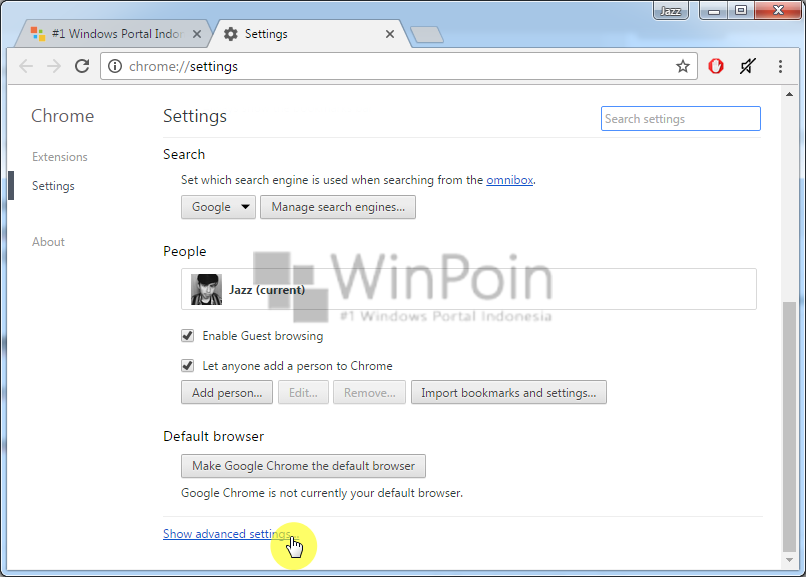Make Google Chrome the default browser

click(x=303, y=466)
